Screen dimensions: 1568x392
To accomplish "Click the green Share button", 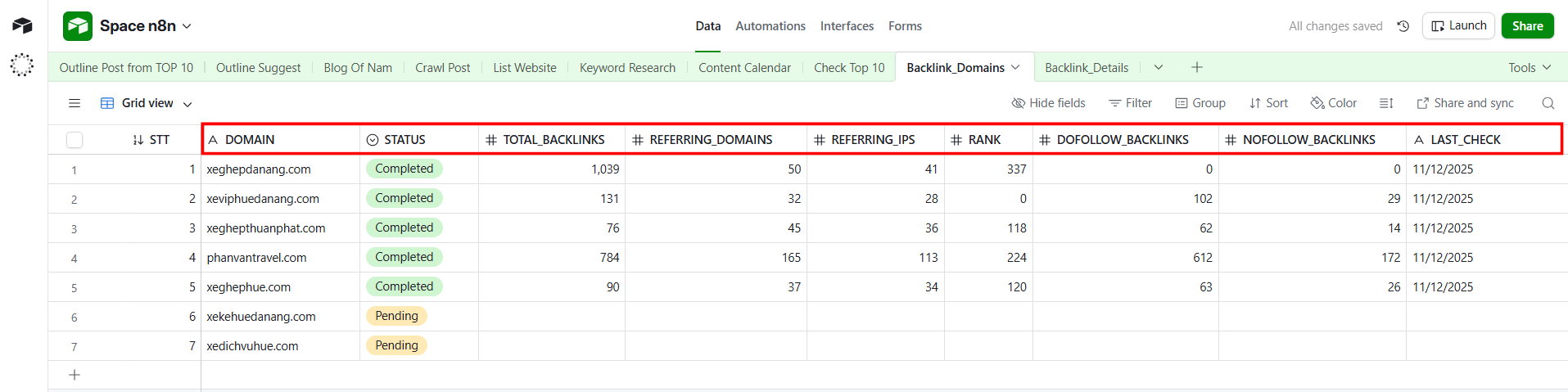I will click(x=1527, y=26).
